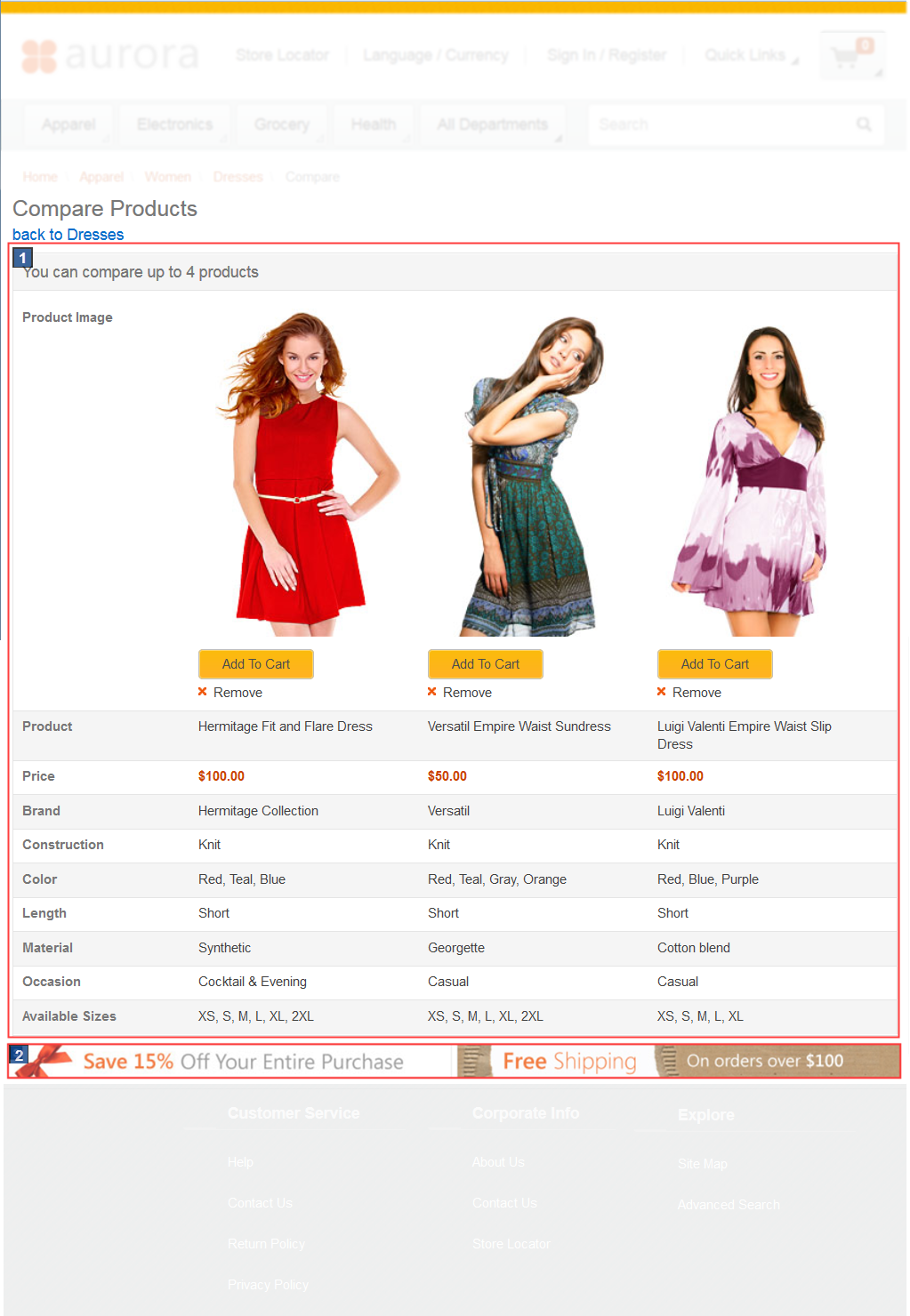
Task: Select Grocery in the navigation bar
Action: tap(281, 124)
